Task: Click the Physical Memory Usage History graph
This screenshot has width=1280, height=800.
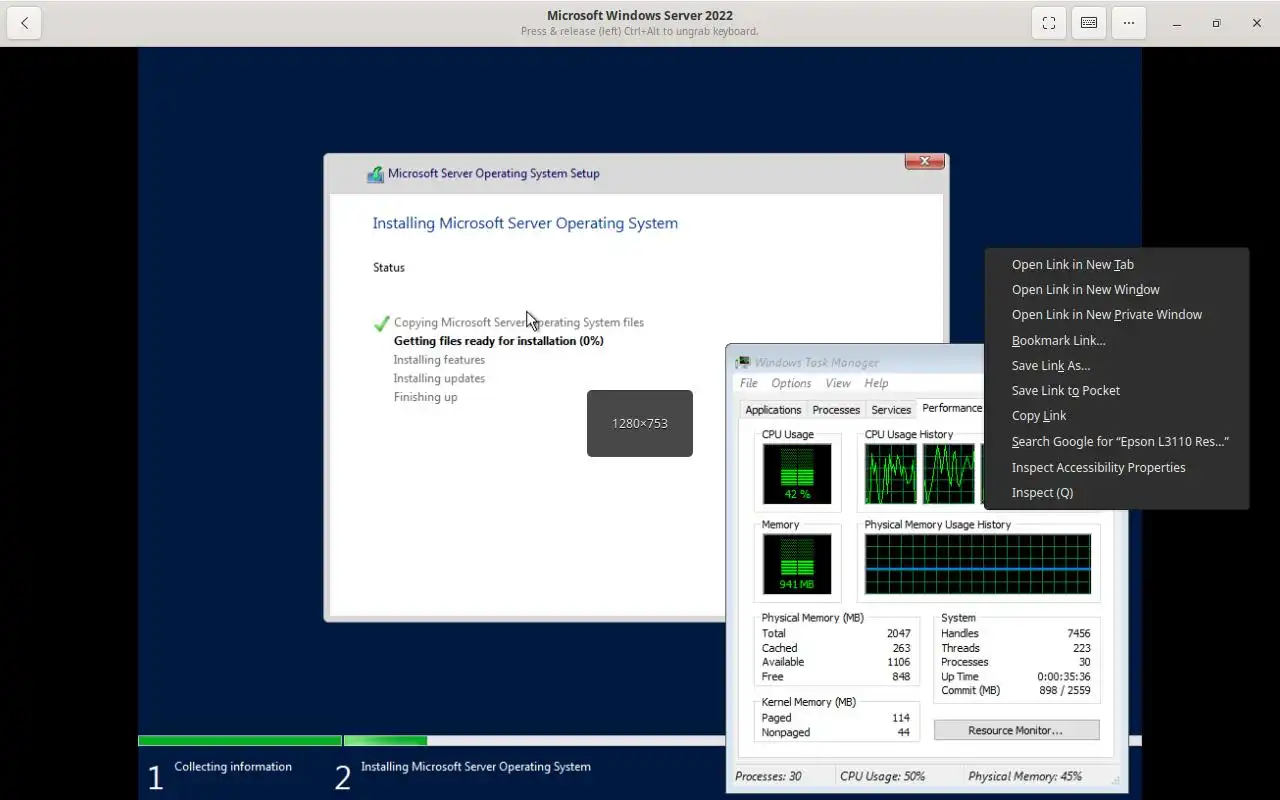Action: [x=978, y=564]
